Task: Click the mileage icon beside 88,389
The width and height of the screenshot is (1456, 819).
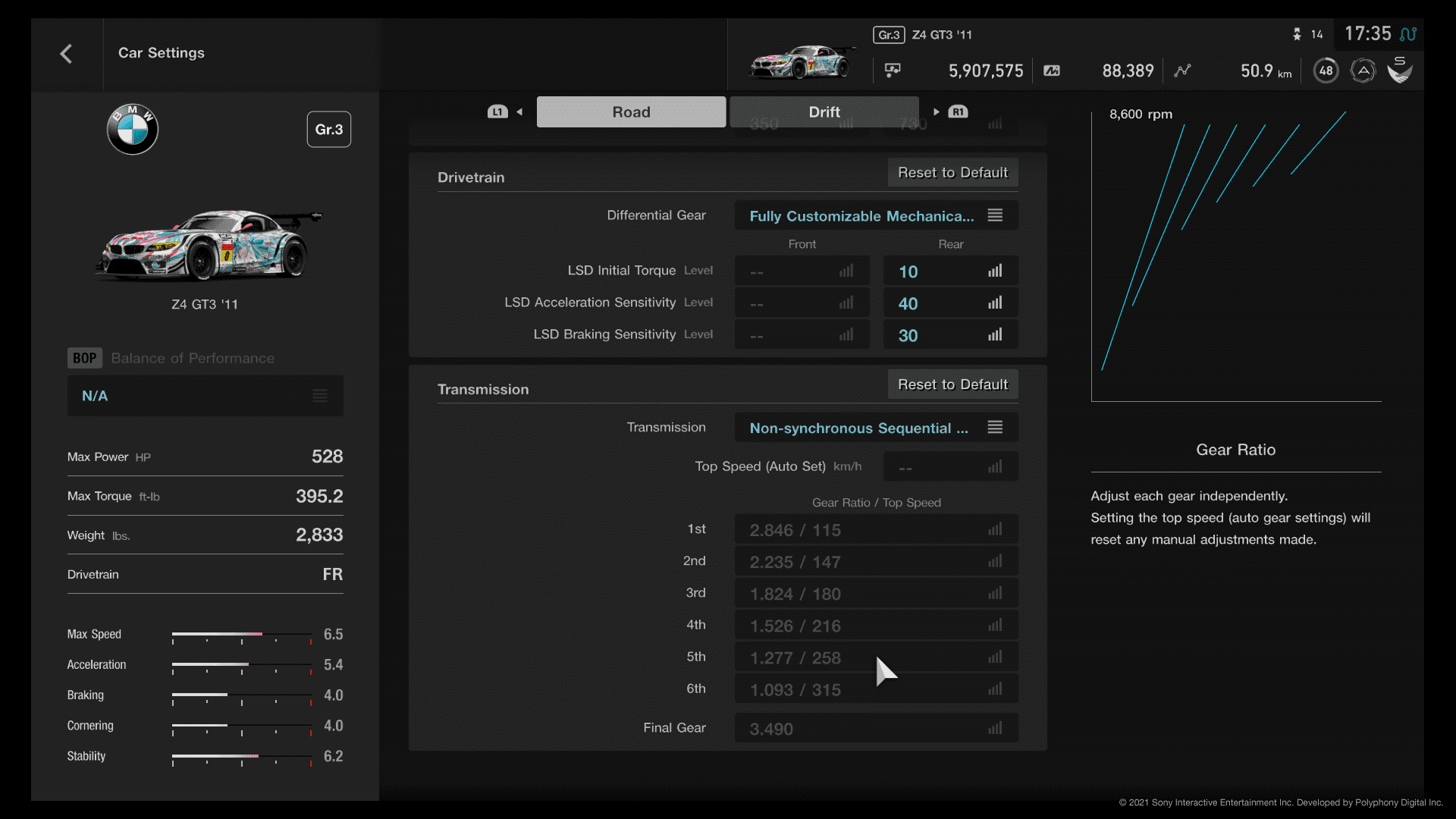Action: click(1052, 71)
